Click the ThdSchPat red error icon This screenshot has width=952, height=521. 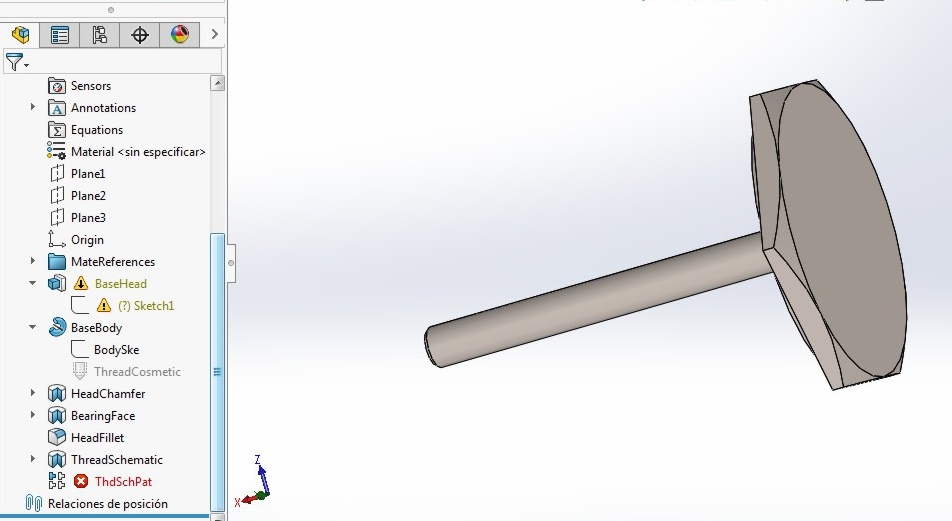click(81, 481)
